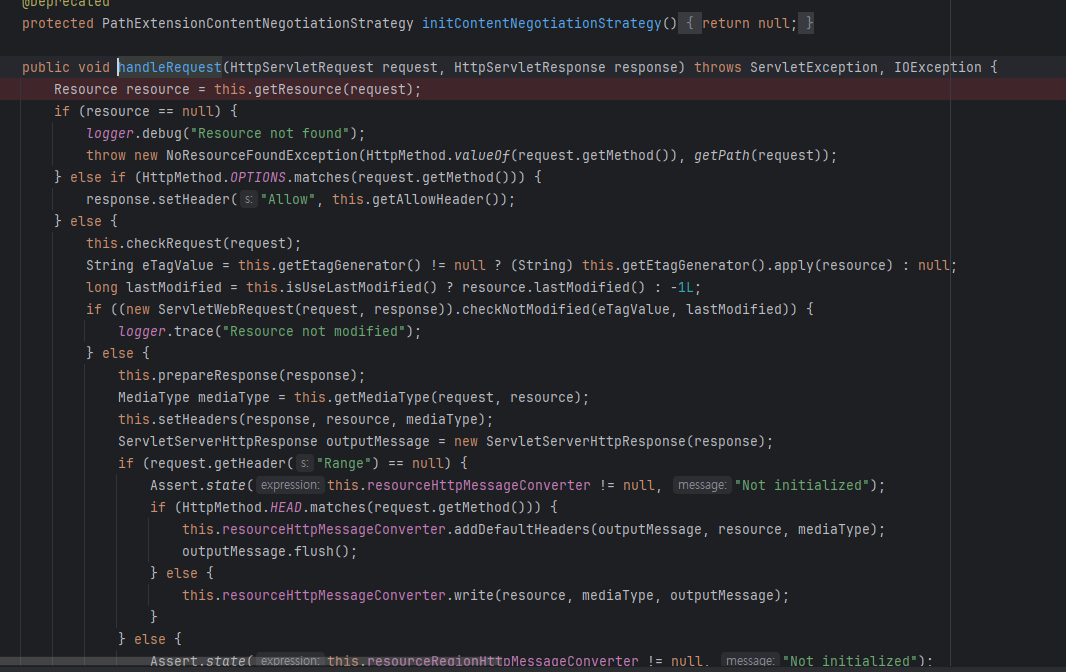Click prepareResponse method call
1066x672 pixels.
coord(218,375)
